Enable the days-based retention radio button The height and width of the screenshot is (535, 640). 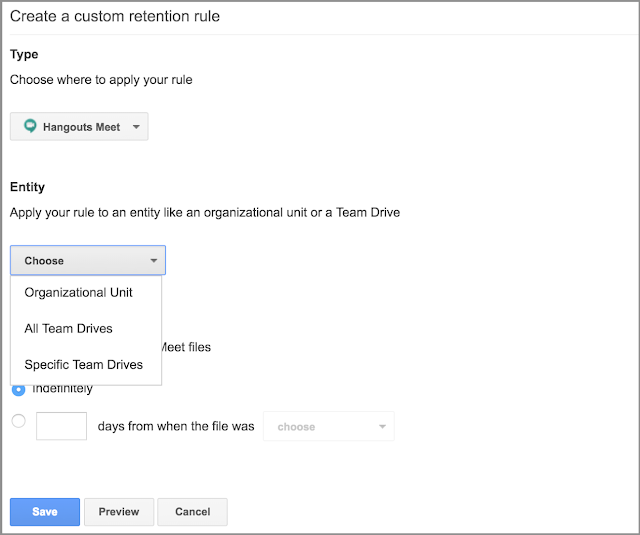tap(18, 421)
